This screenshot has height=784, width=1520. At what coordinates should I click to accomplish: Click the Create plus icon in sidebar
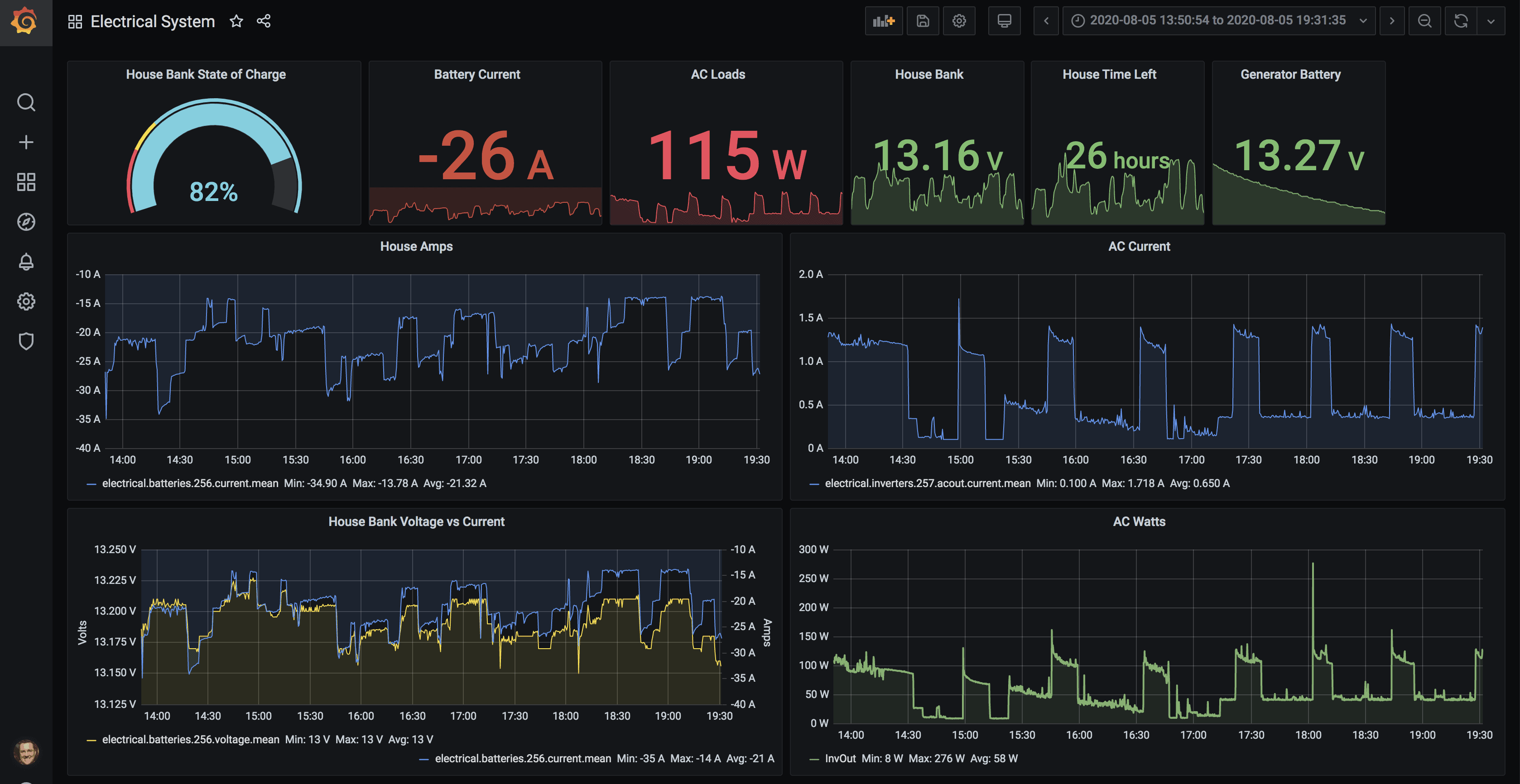[26, 142]
